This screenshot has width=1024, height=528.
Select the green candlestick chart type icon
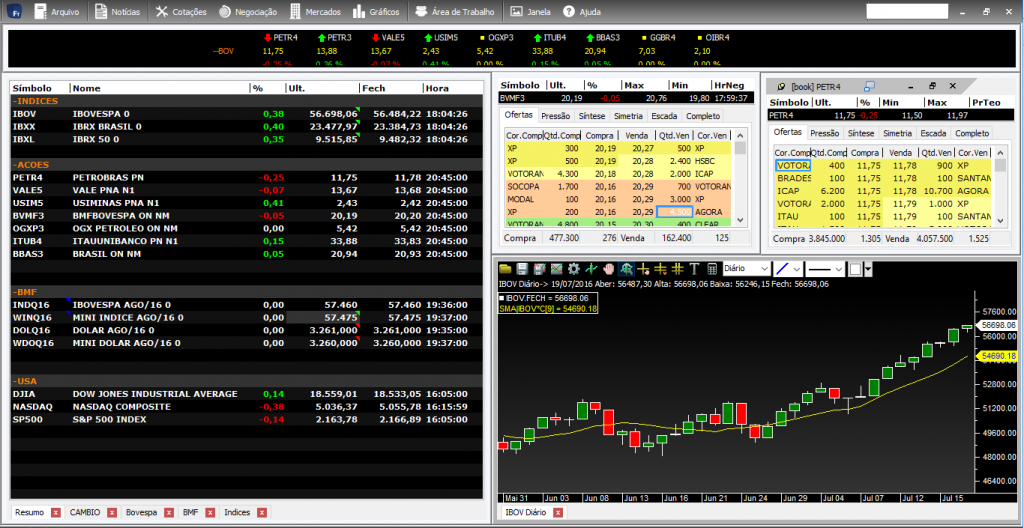(591, 269)
